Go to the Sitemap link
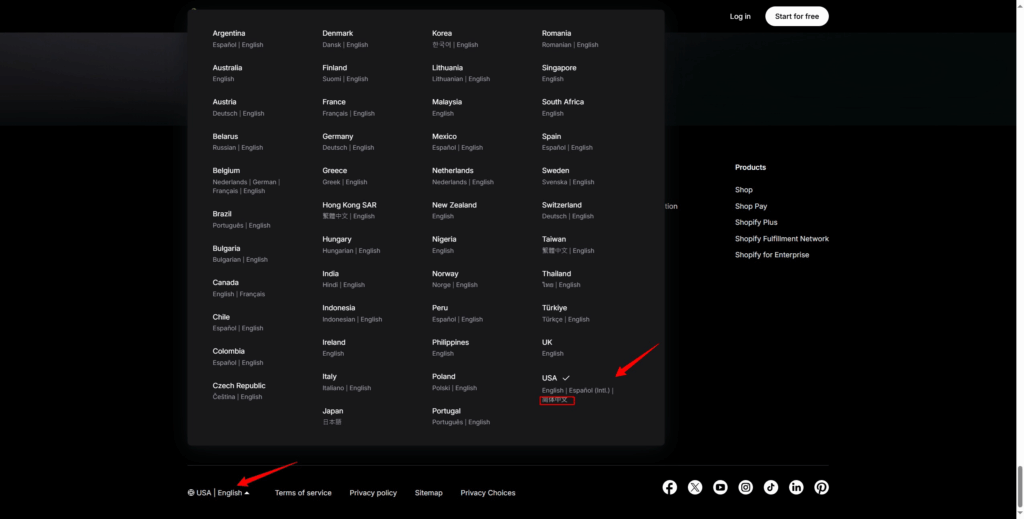 coord(428,493)
